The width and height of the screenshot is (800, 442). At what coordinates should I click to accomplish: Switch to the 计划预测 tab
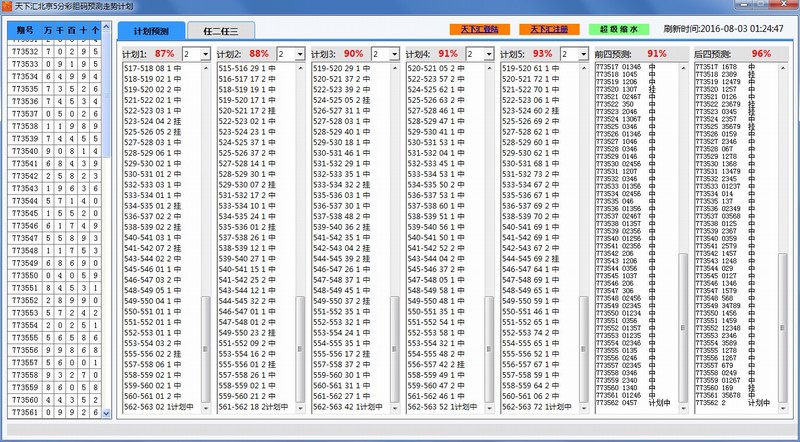[x=150, y=32]
